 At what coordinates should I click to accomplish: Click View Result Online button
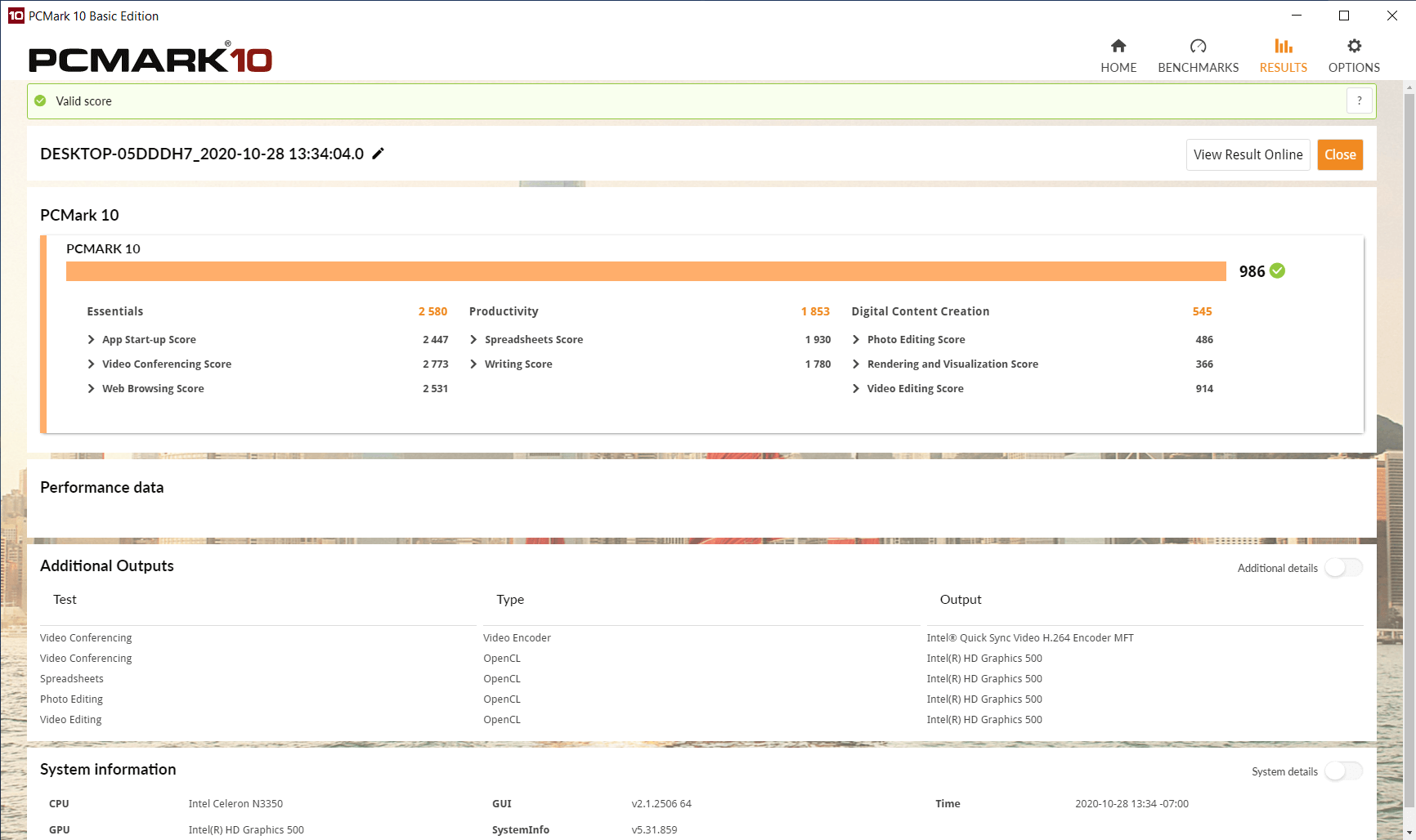(1248, 154)
